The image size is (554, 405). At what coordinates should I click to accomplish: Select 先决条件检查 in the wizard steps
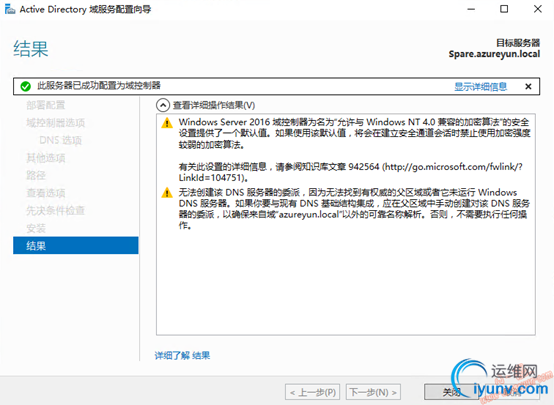click(x=55, y=211)
